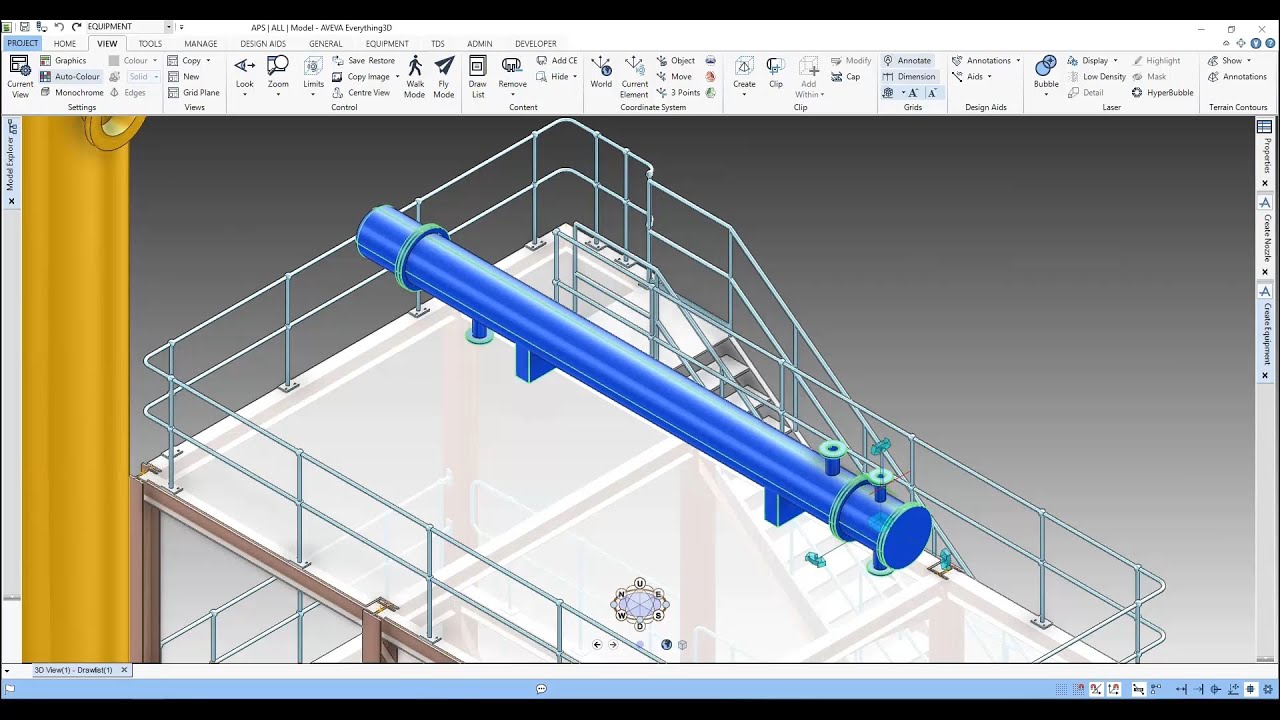Image resolution: width=1280 pixels, height=720 pixels.
Task: Switch to the TOOLS tab
Action: (150, 44)
